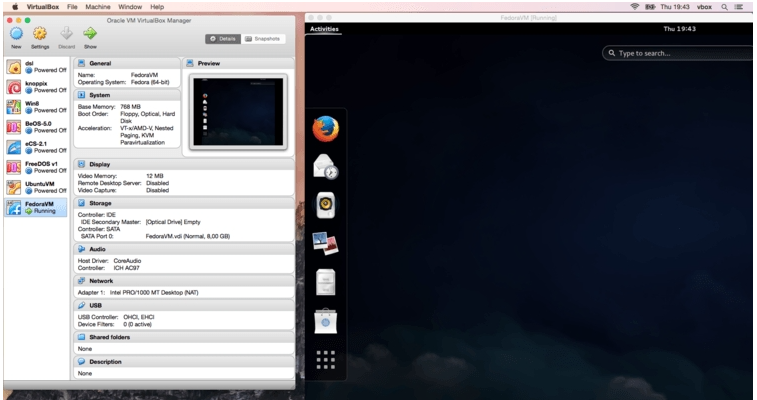Open the Shared folders section header

pyautogui.click(x=184, y=337)
